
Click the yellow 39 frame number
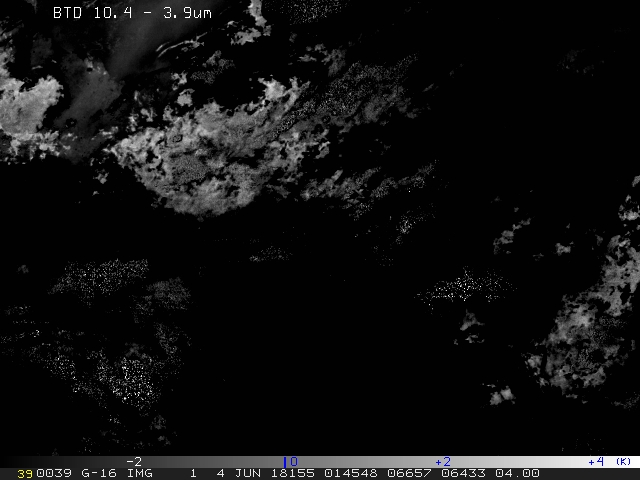coord(25,473)
